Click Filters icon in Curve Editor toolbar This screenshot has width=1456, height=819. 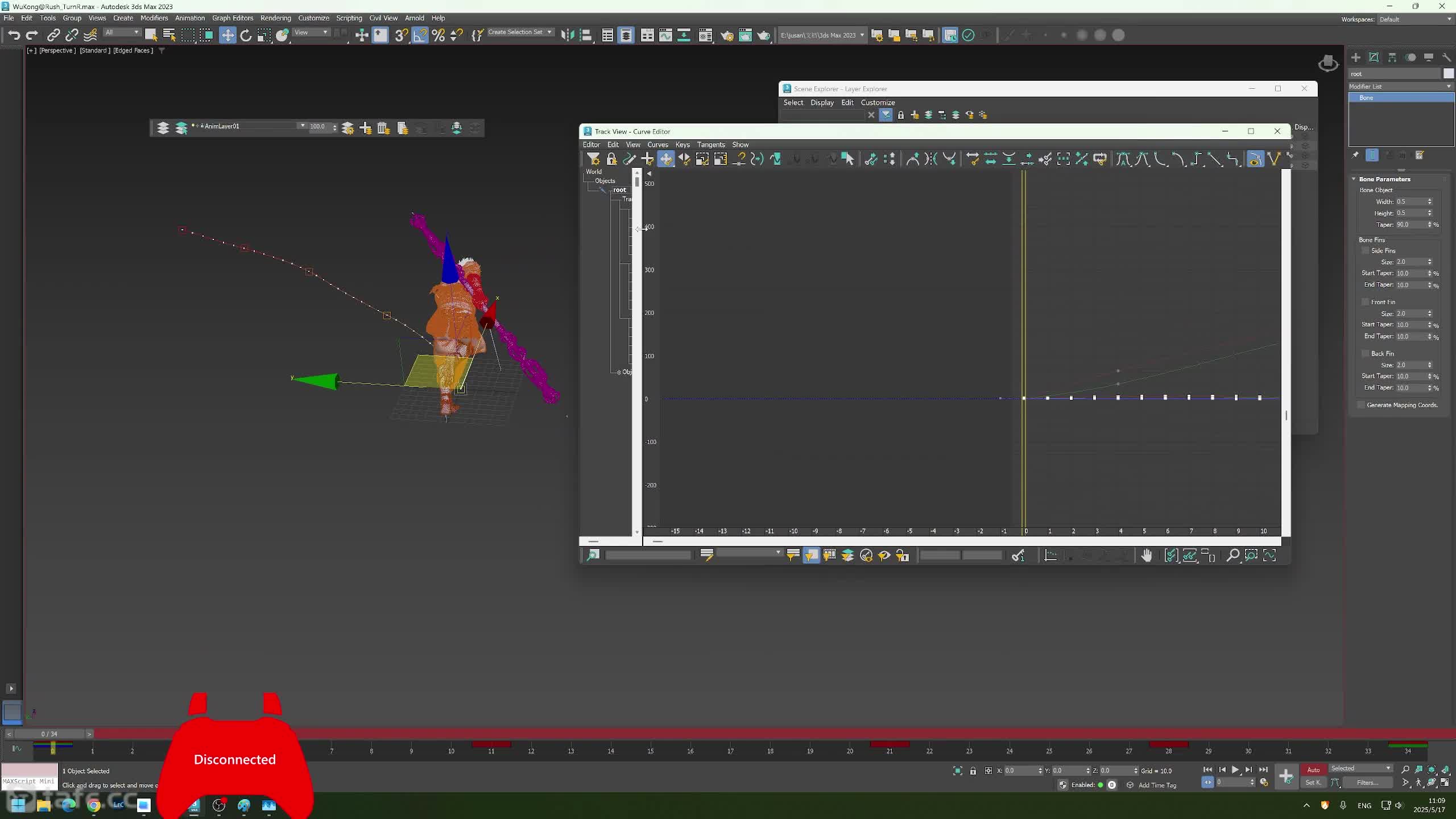pos(593,159)
